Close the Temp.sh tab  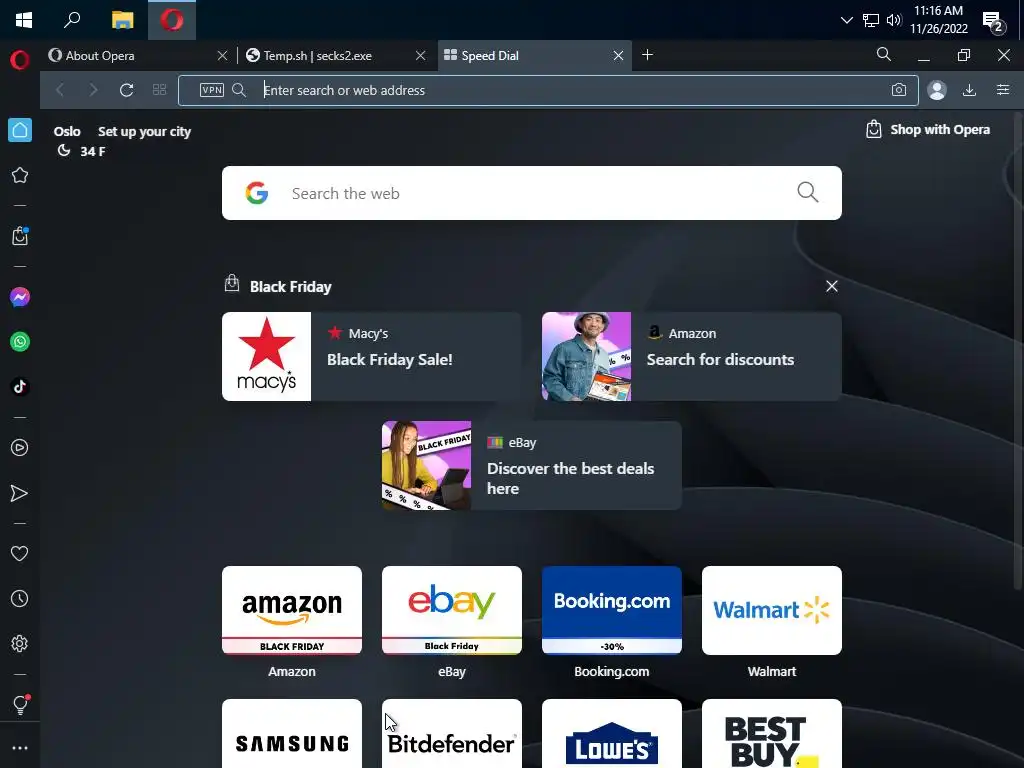421,56
